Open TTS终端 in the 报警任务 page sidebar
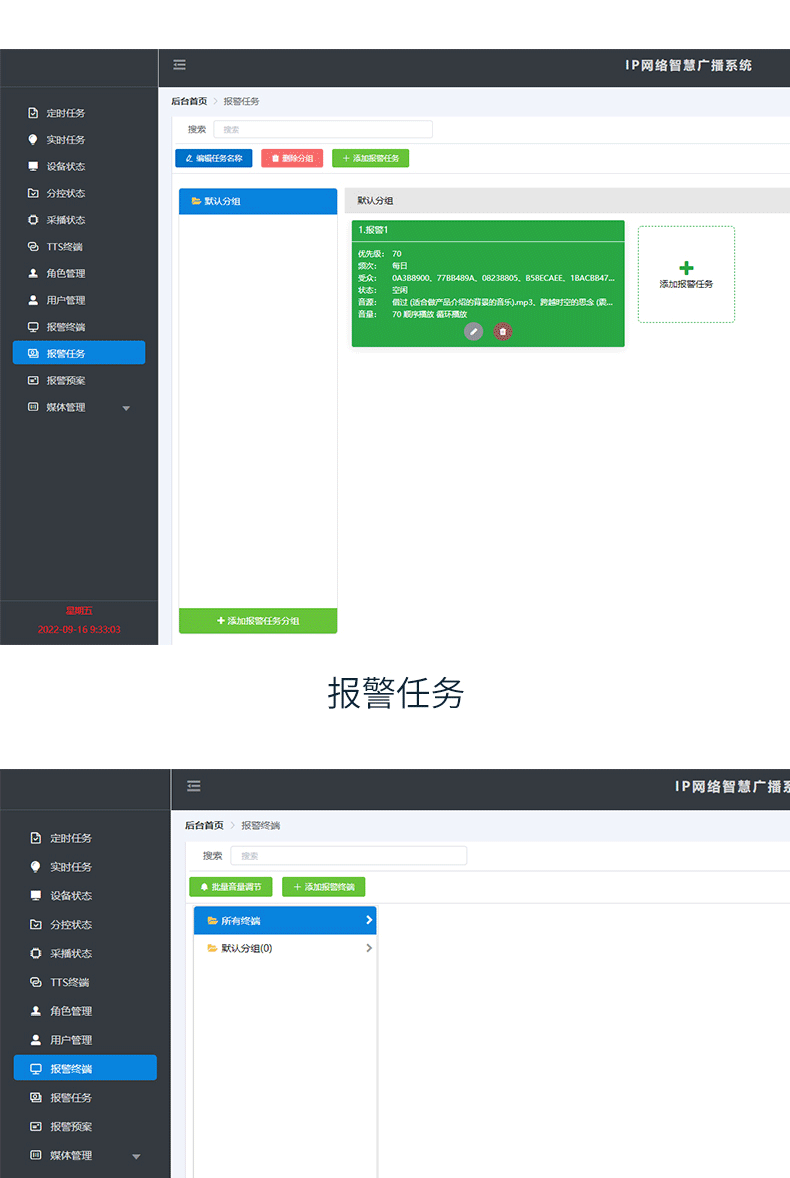Image resolution: width=790 pixels, height=1178 pixels. [64, 246]
